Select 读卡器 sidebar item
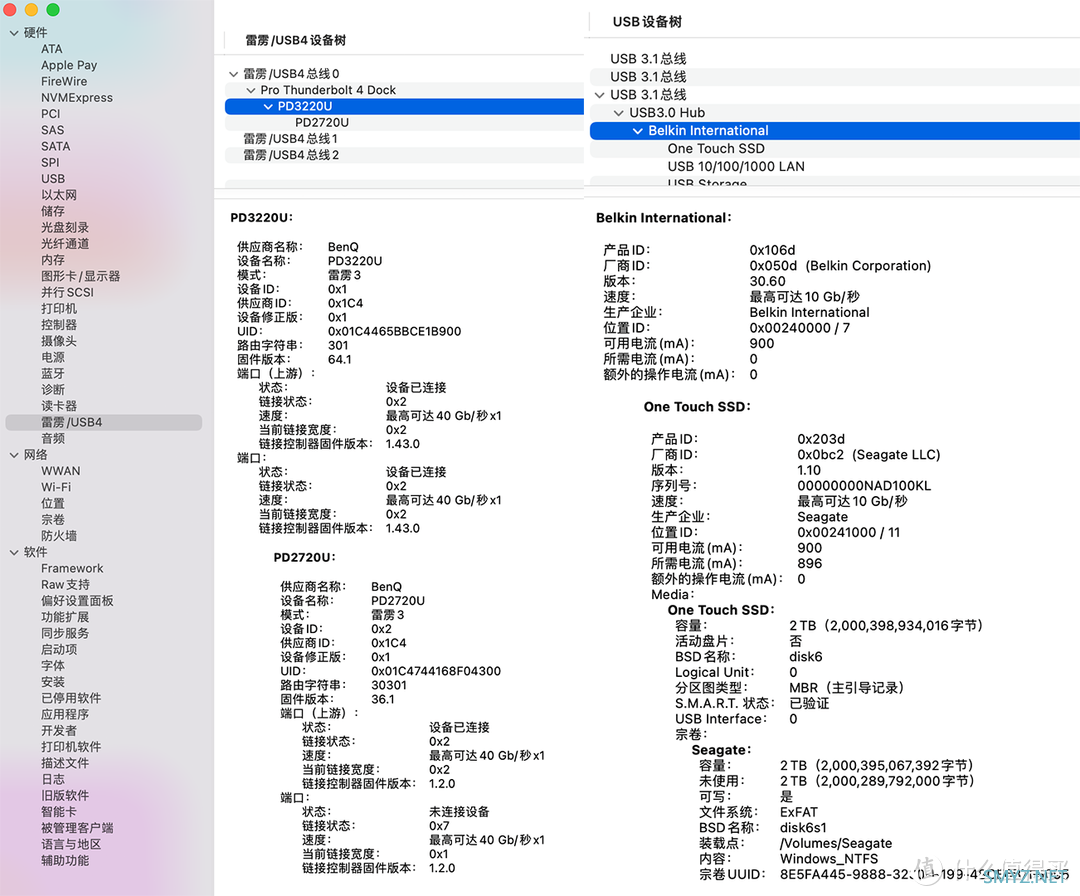1080x896 pixels. (59, 406)
